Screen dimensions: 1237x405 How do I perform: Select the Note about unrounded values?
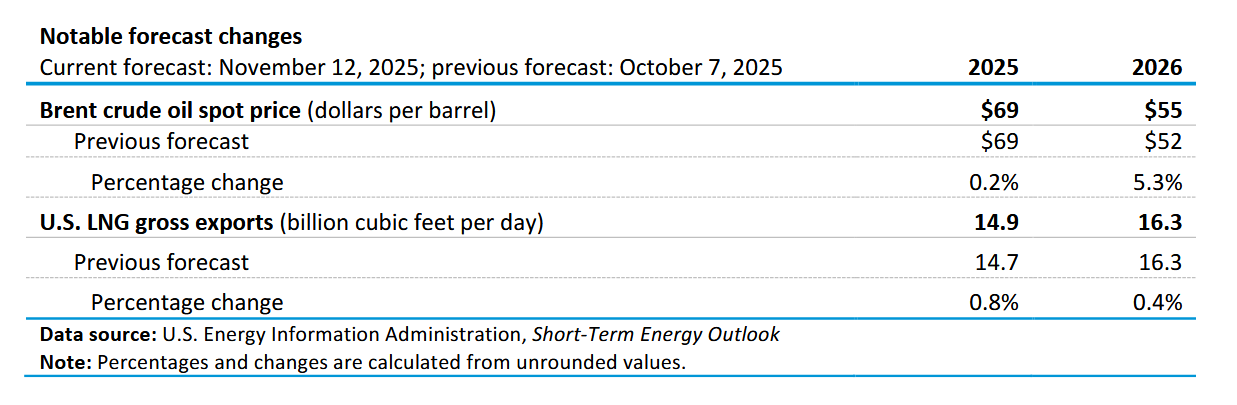[x=363, y=361]
